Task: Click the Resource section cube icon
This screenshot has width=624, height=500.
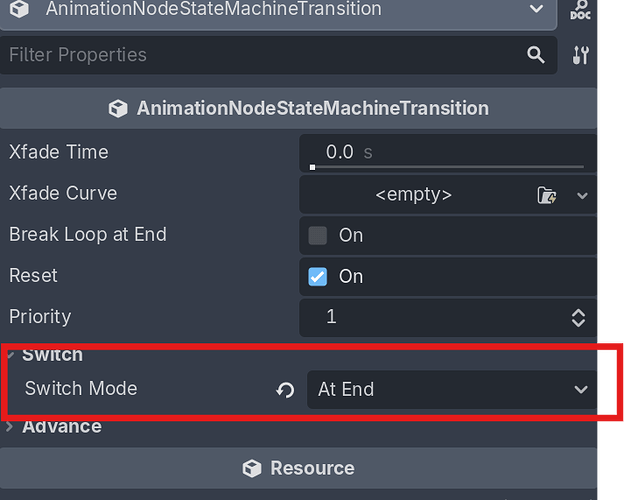Action: point(252,469)
